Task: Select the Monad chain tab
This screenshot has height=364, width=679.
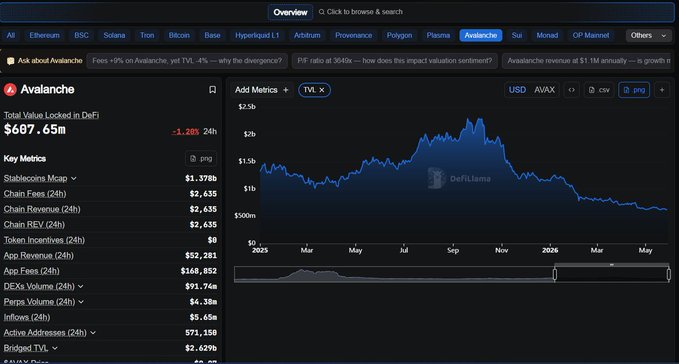Action: [x=547, y=35]
